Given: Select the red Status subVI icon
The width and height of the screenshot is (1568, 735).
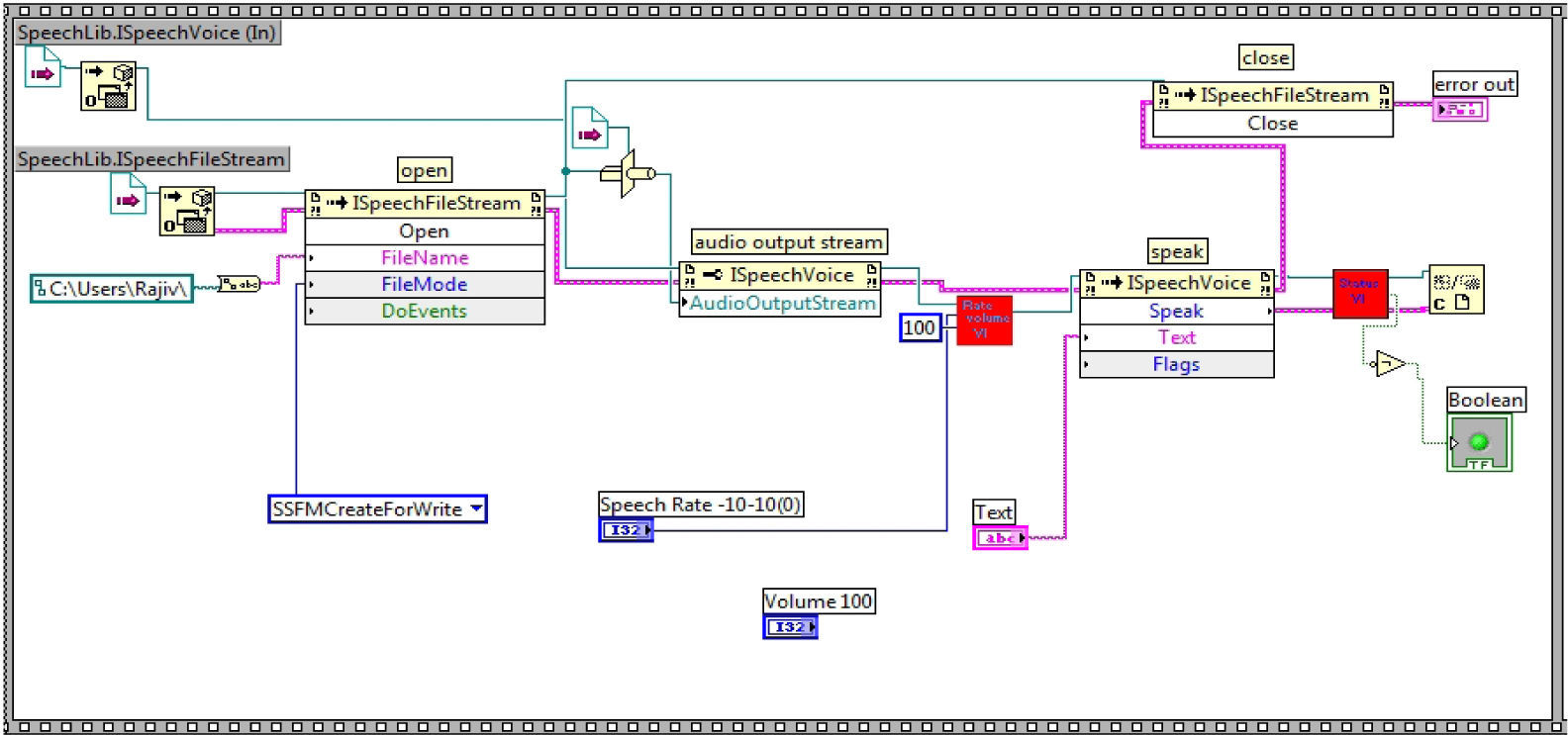Looking at the screenshot, I should [x=1359, y=294].
